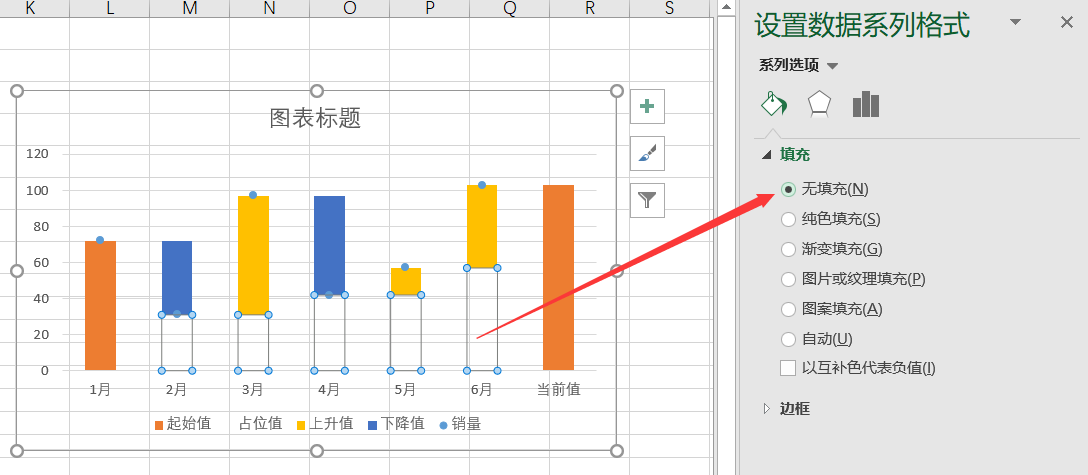Image resolution: width=1088 pixels, height=475 pixels.
Task: Click the 1月 axis label
Action: 101,390
